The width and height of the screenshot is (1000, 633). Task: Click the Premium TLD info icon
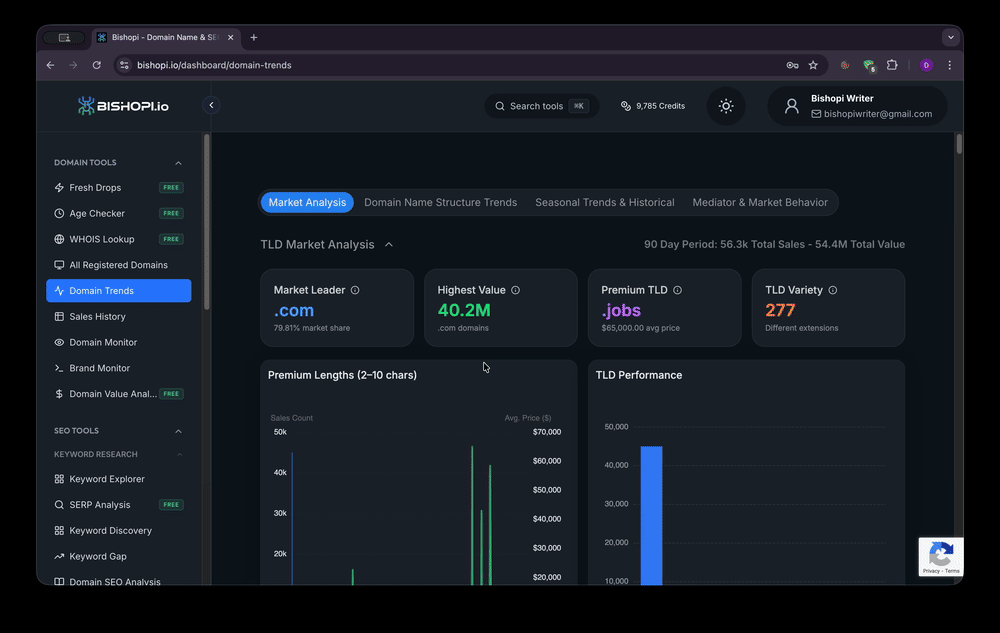coord(677,290)
